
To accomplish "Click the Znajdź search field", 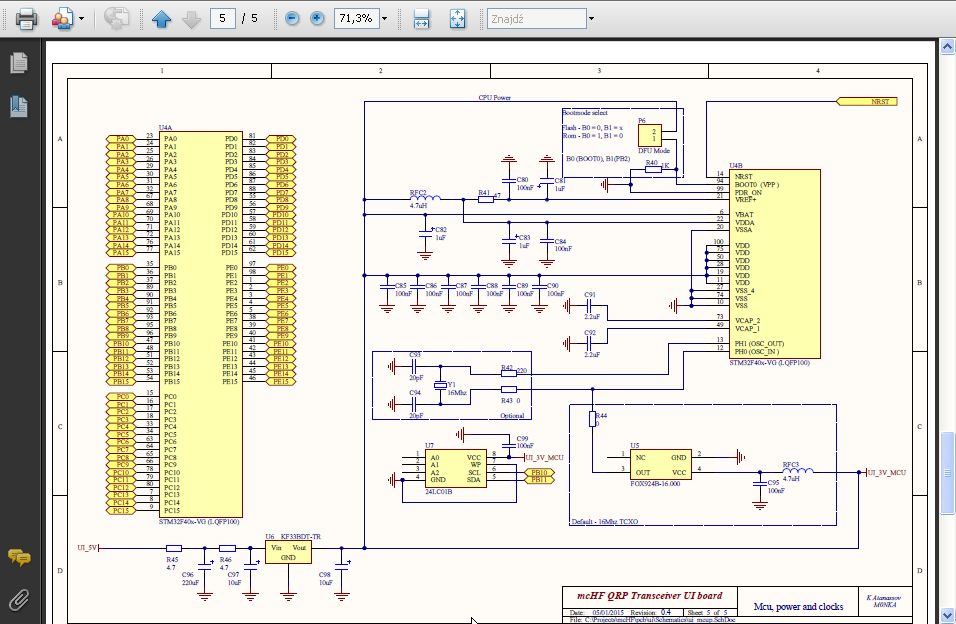I will pos(535,18).
